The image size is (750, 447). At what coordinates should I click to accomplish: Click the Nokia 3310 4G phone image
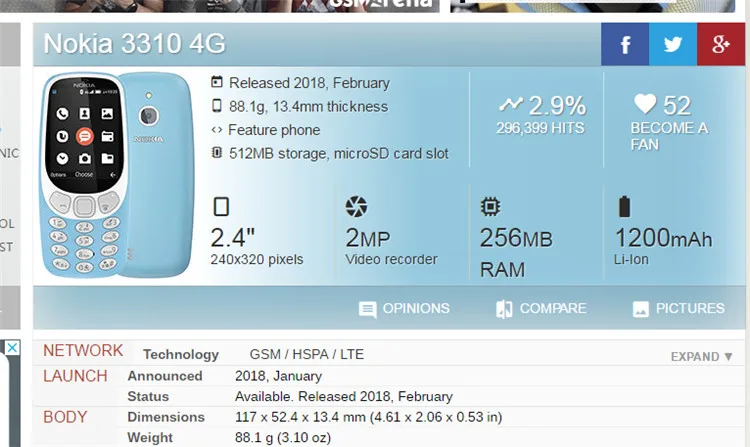[x=118, y=175]
